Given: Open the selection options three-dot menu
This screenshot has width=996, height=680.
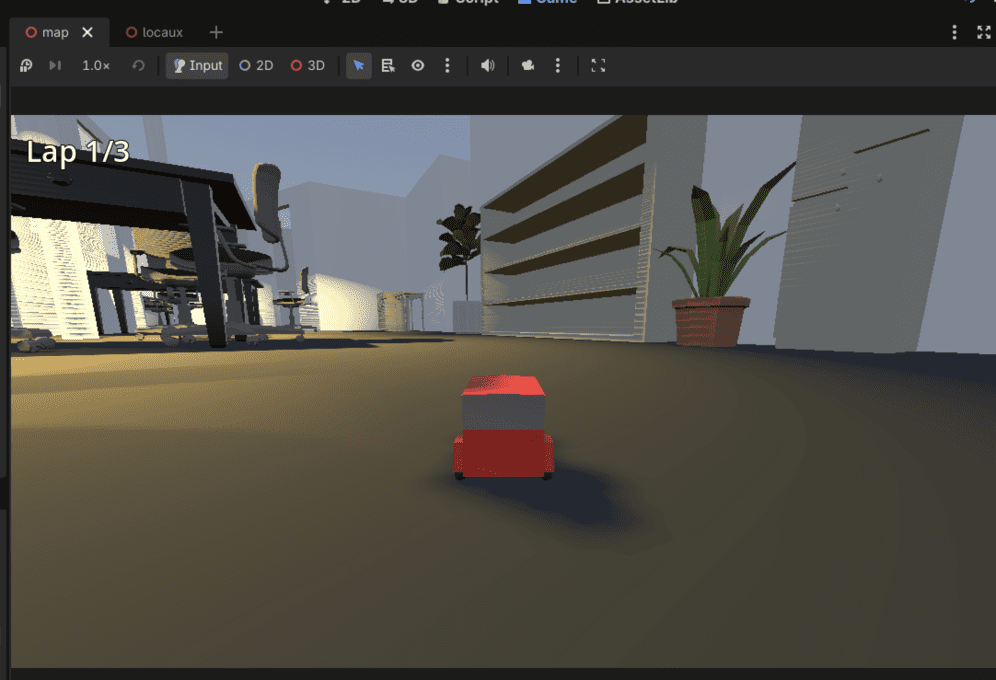Looking at the screenshot, I should (x=447, y=65).
